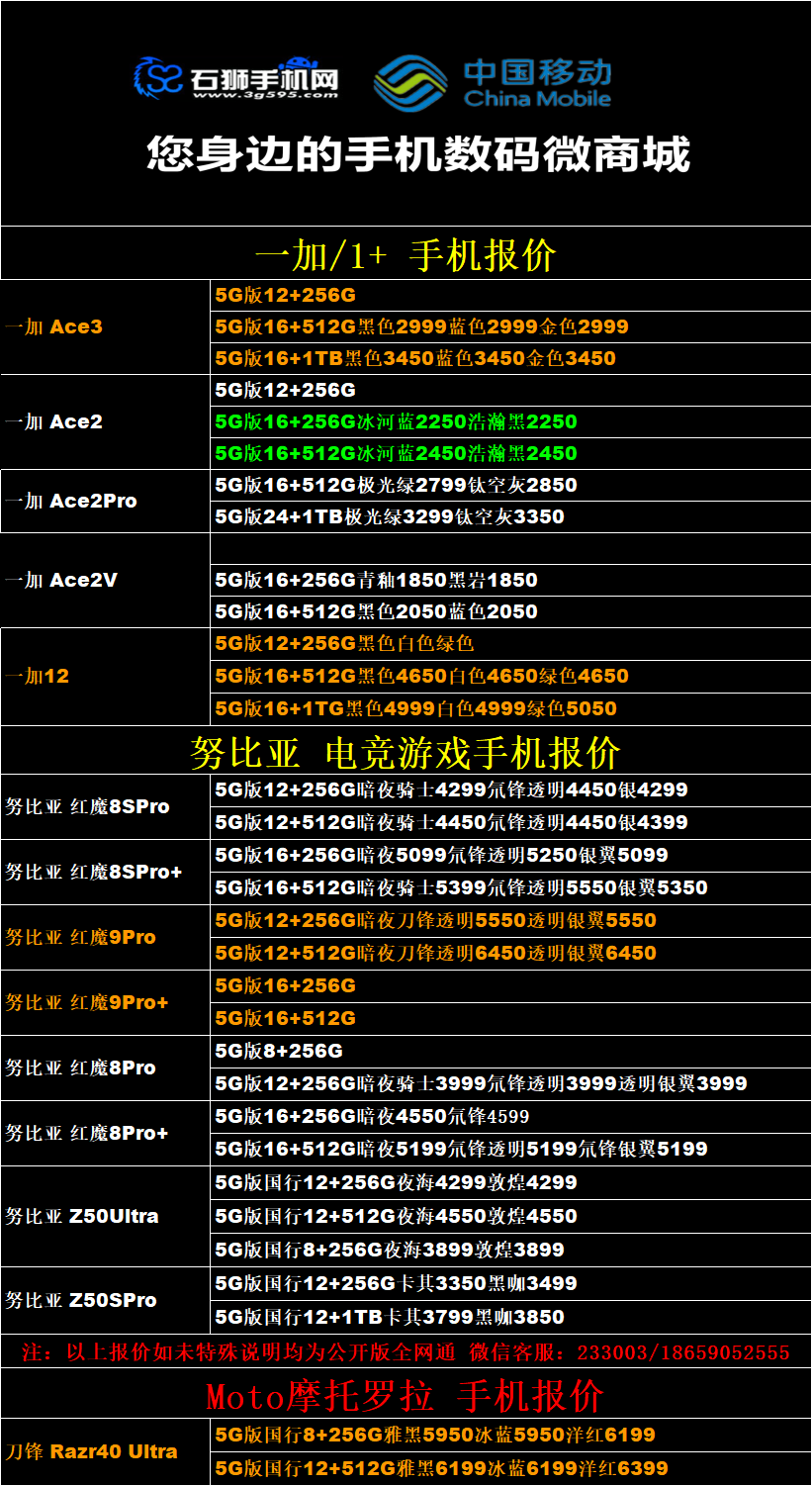This screenshot has width=812, height=1486.
Task: Select Moto摩托罗拉 手机报价 section header
Action: coord(406,1395)
